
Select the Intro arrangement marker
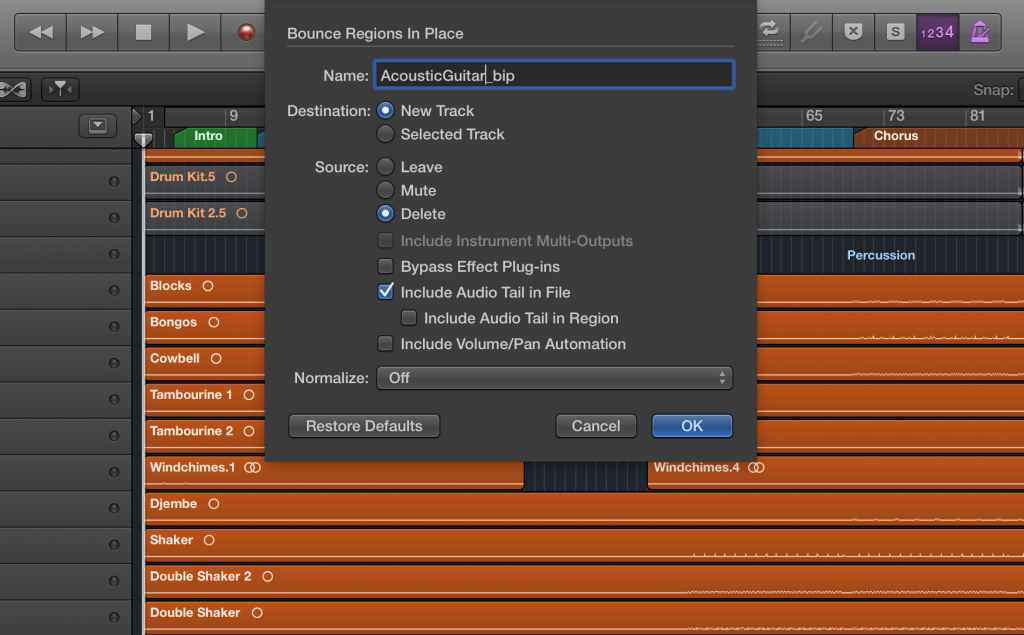216,137
